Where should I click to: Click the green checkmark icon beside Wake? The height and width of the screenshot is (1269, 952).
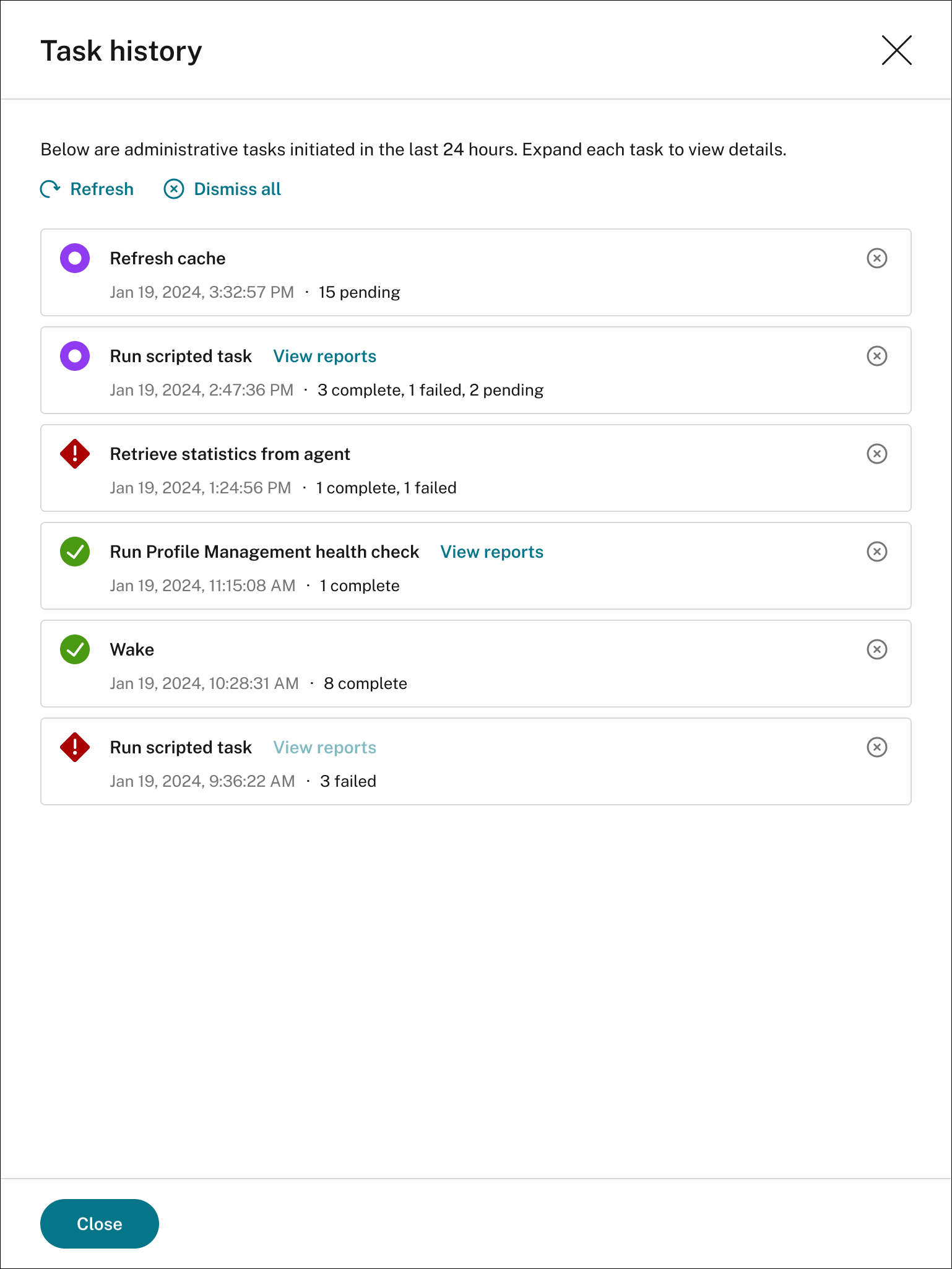click(x=75, y=649)
